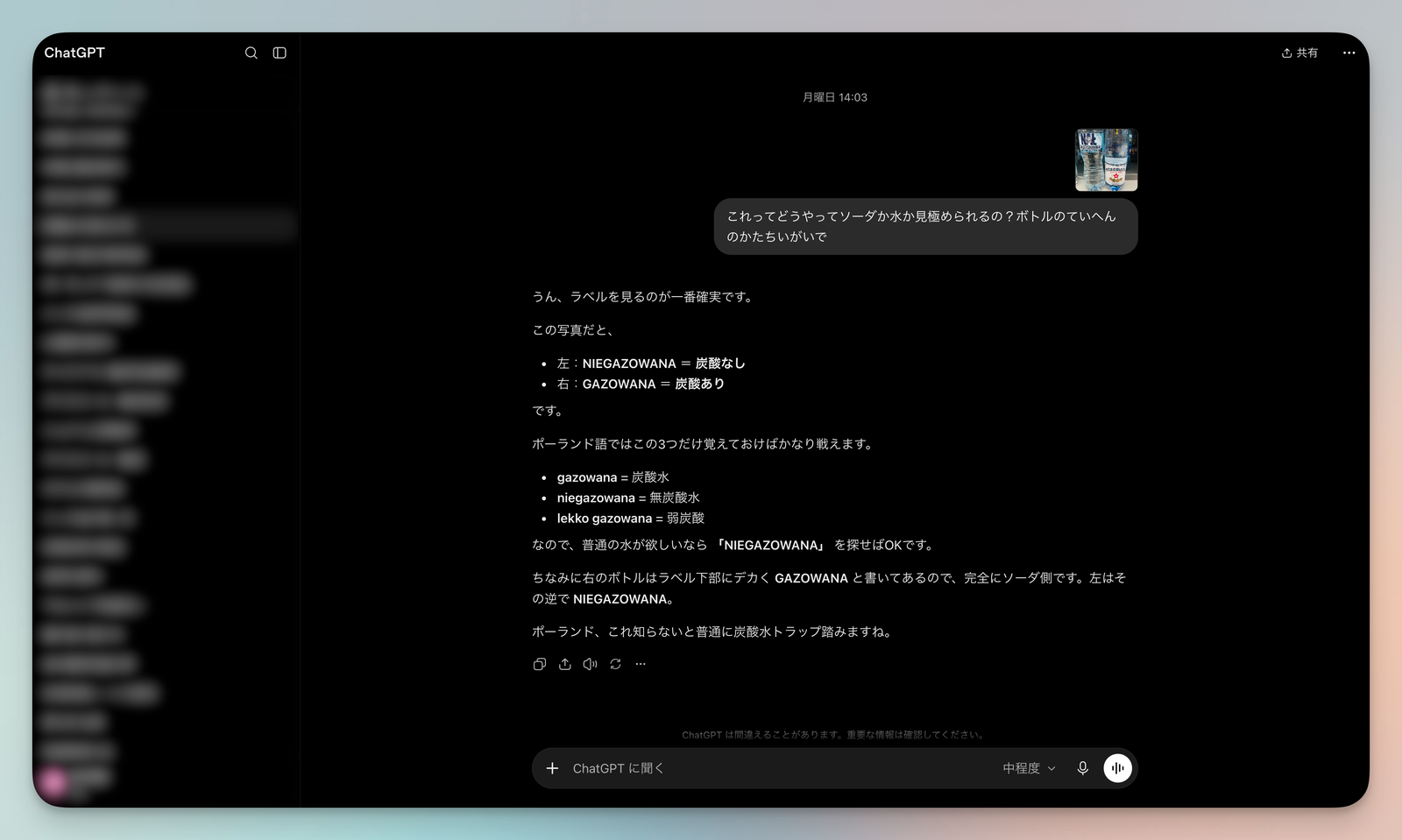
Task: Click the user message bubble about soda
Action: tap(925, 226)
